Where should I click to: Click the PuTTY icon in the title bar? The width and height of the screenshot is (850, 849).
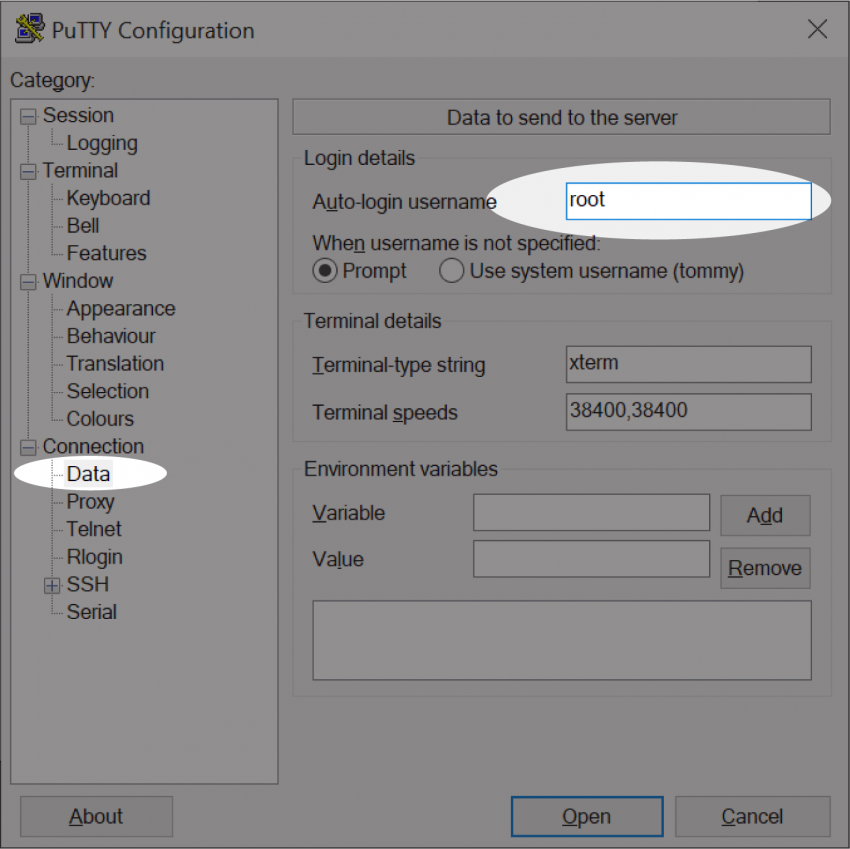tap(29, 29)
